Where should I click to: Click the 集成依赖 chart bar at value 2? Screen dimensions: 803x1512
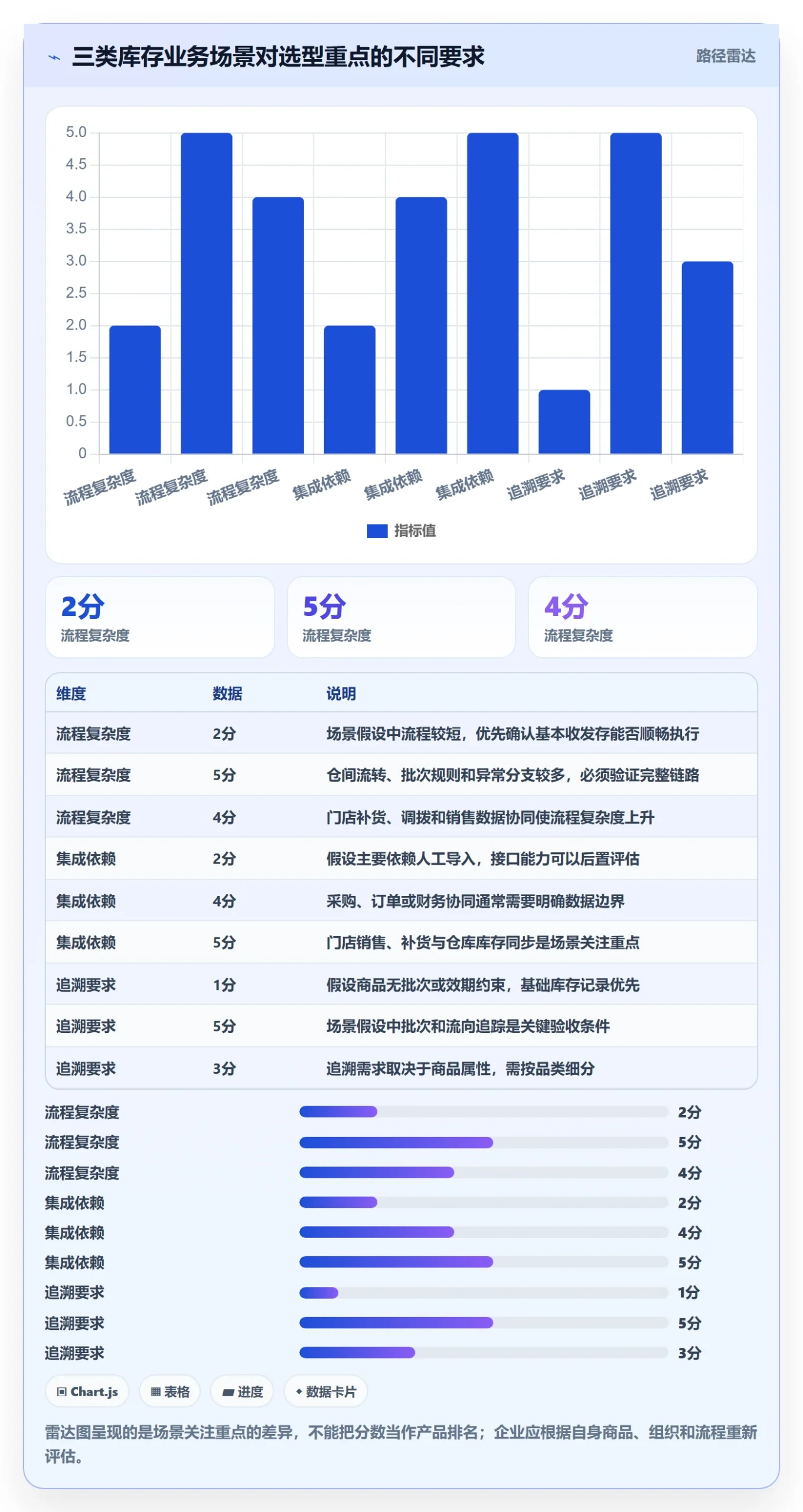pos(350,390)
